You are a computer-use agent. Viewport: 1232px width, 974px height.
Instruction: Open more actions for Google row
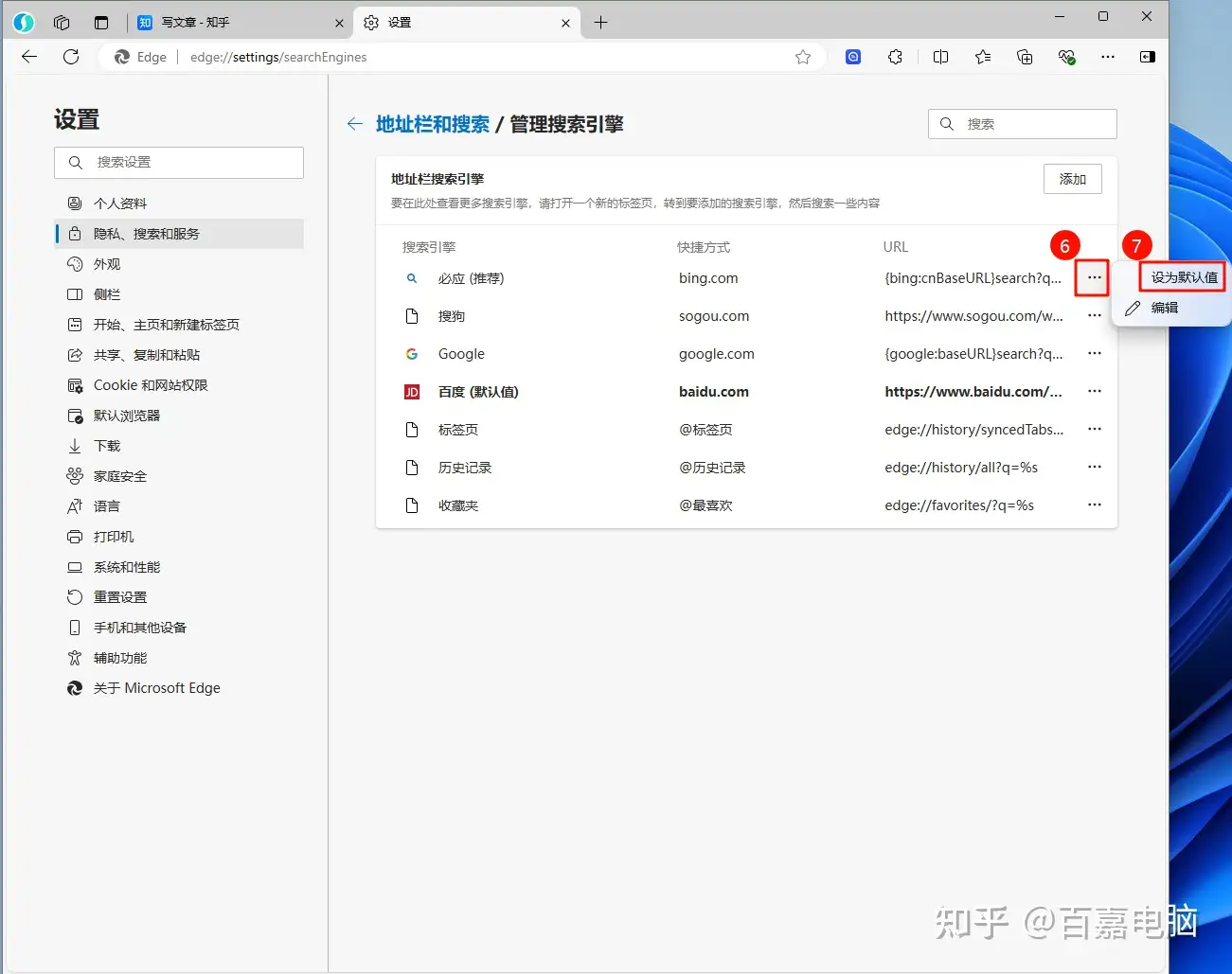click(x=1095, y=353)
